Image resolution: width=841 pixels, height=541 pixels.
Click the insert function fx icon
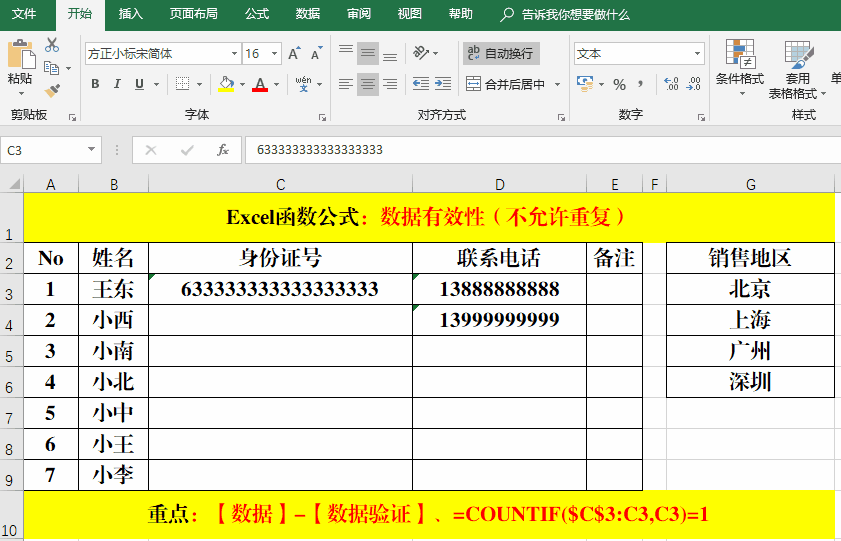click(x=223, y=150)
